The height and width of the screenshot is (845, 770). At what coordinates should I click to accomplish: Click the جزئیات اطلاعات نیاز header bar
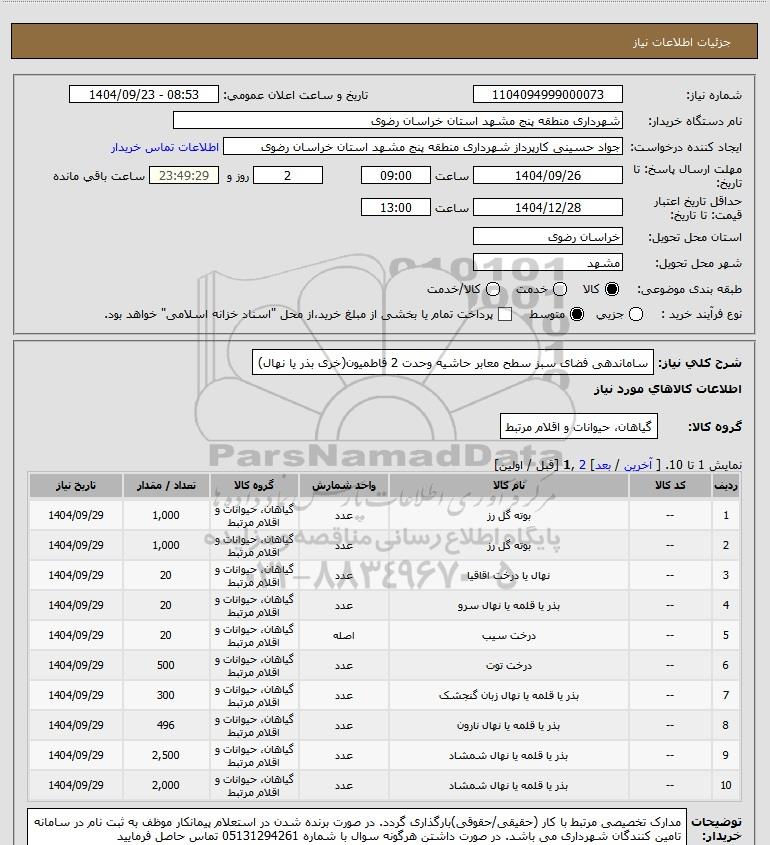[384, 41]
